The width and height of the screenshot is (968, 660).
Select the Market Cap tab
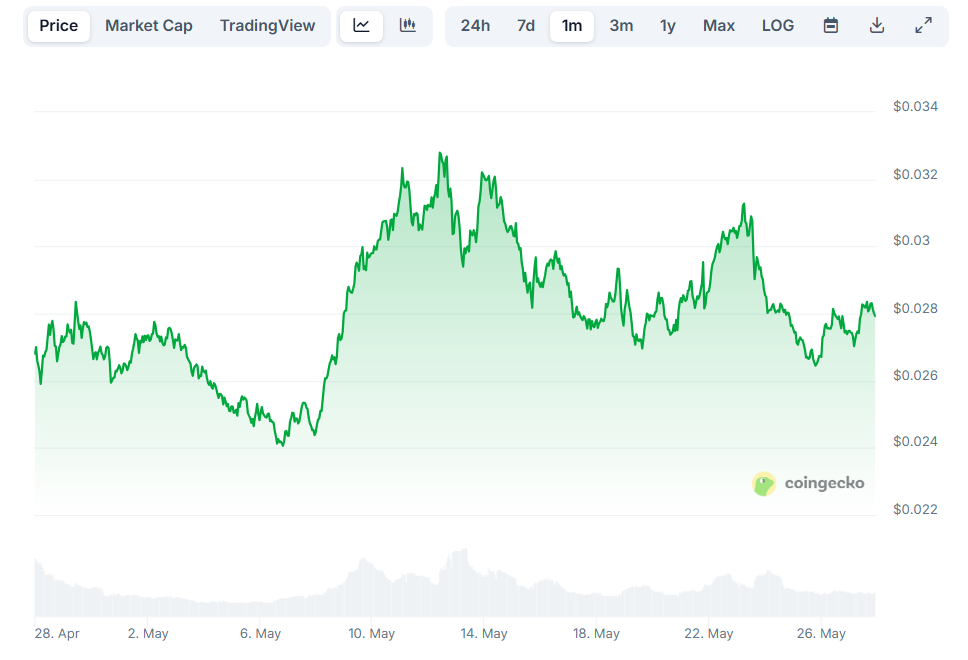click(x=149, y=25)
